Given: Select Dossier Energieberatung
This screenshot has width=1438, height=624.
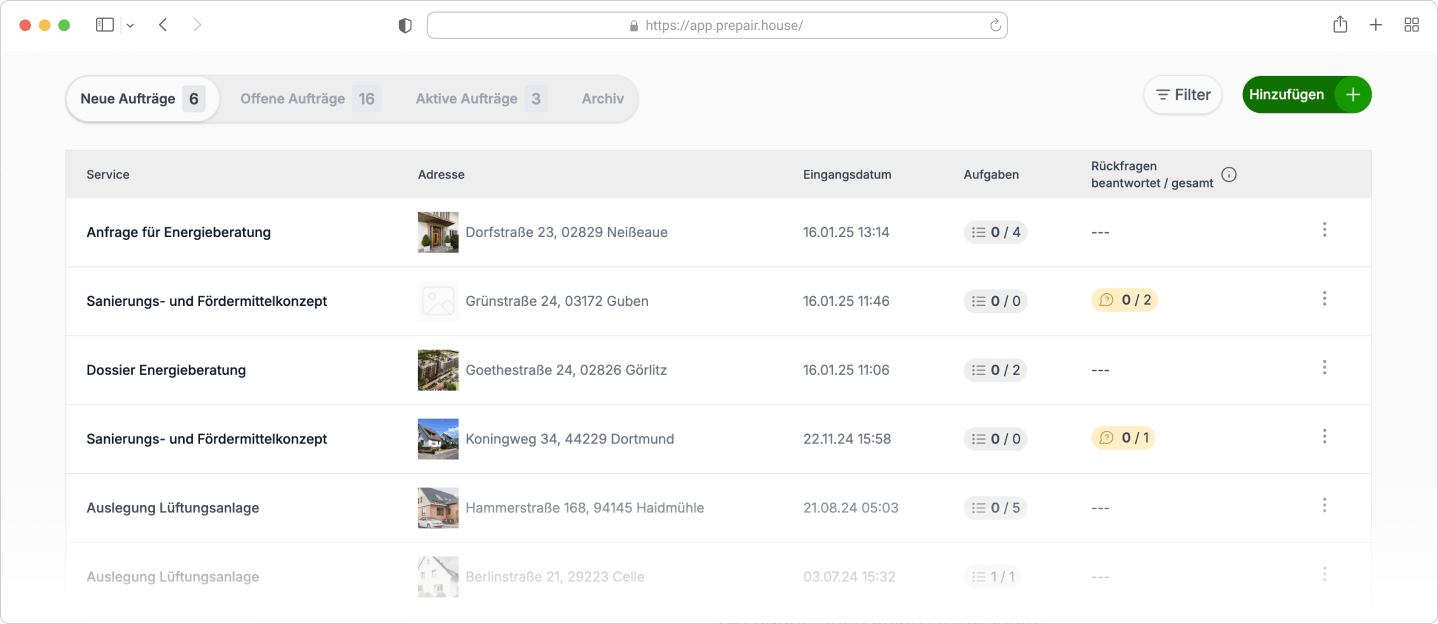Looking at the screenshot, I should (166, 370).
